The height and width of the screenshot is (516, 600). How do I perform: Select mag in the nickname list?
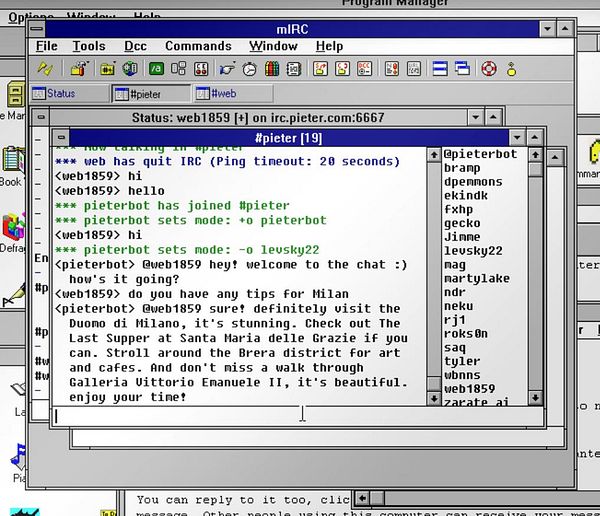[x=455, y=265]
